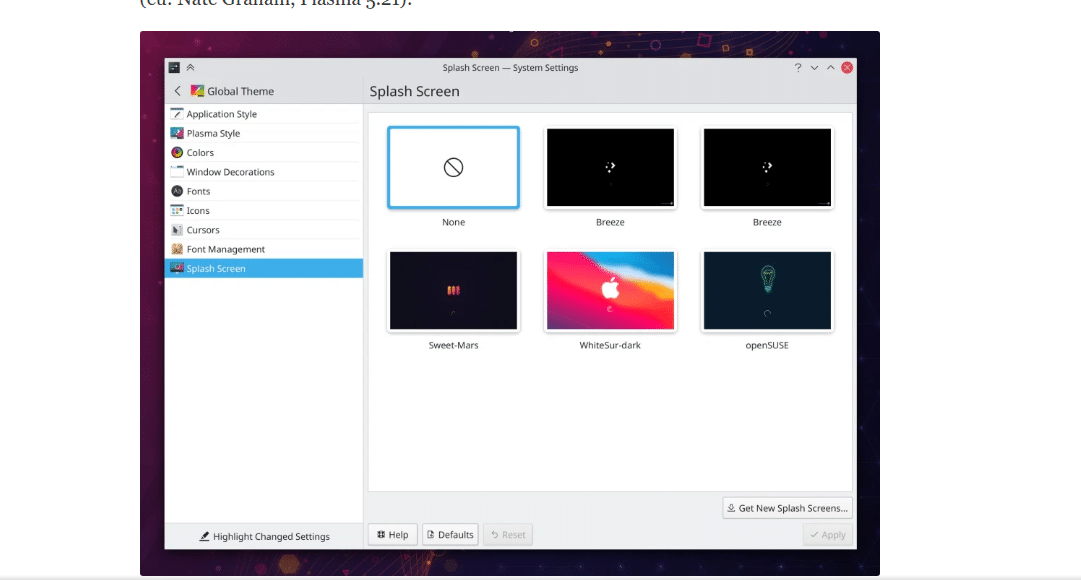Minimize the window with the down chevron
1081x580 pixels.
tap(814, 68)
